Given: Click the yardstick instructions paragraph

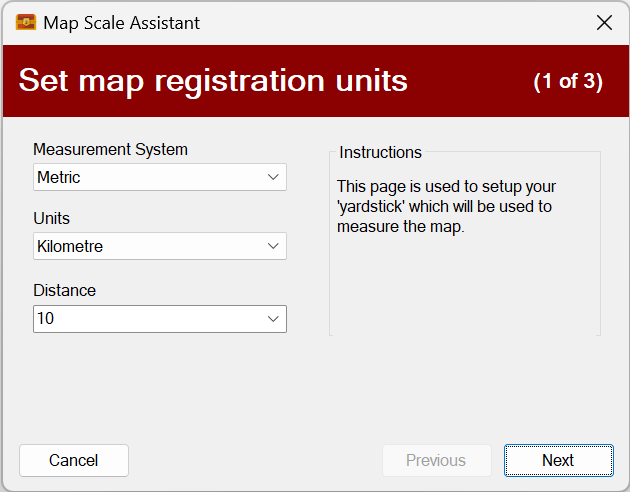Looking at the screenshot, I should coord(446,207).
